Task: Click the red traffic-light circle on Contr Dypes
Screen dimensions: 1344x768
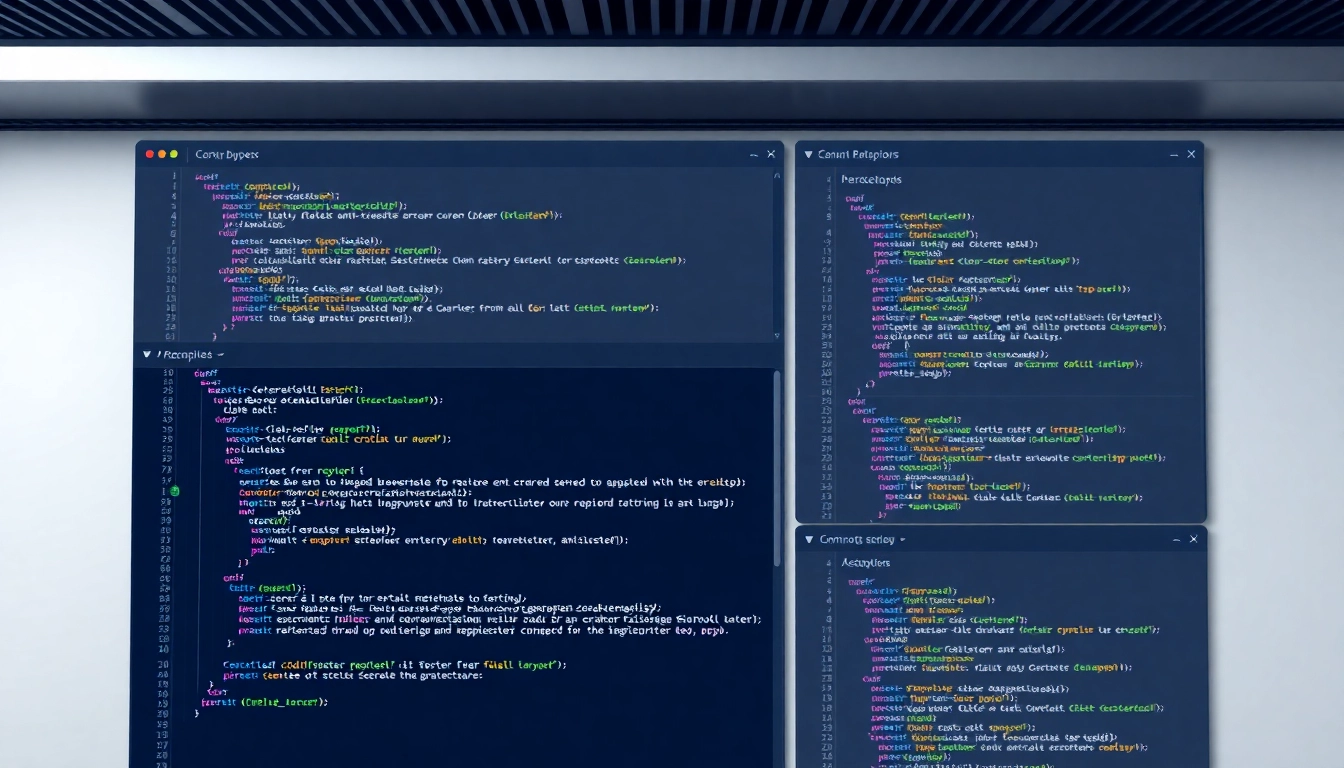Action: click(x=148, y=155)
